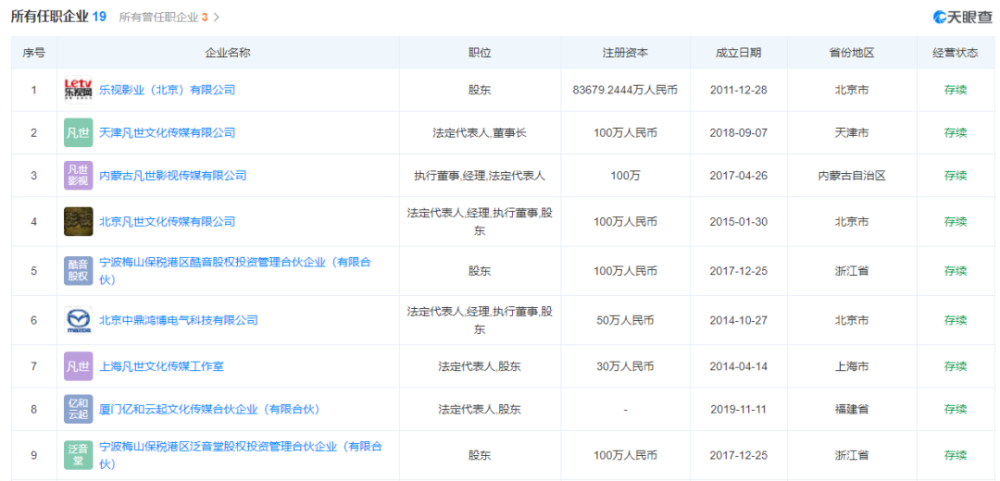The height and width of the screenshot is (481, 1000).
Task: Click 执行董事,经理,法定代表人 position cell
Action: tap(480, 175)
